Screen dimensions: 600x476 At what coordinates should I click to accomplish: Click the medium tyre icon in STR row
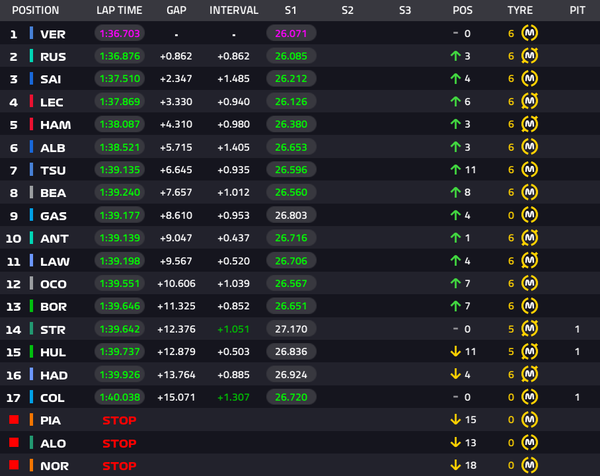pos(530,329)
